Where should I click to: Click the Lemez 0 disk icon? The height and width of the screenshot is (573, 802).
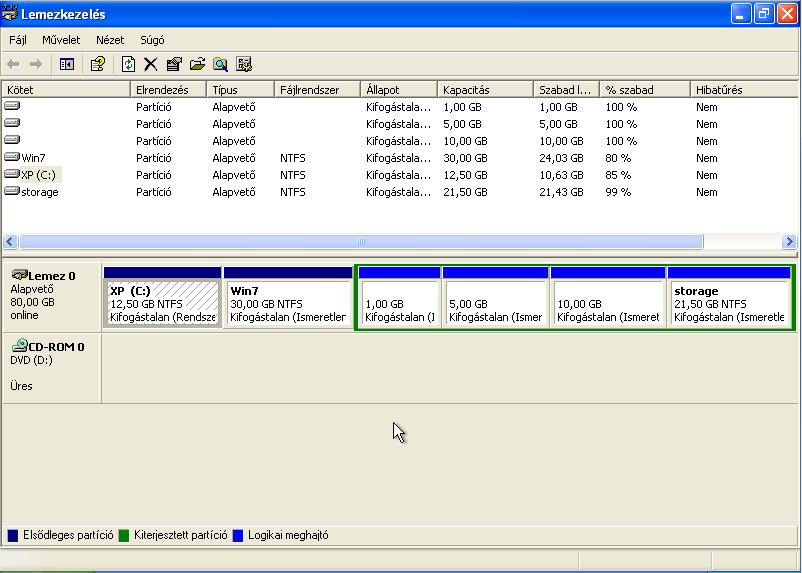tap(19, 275)
